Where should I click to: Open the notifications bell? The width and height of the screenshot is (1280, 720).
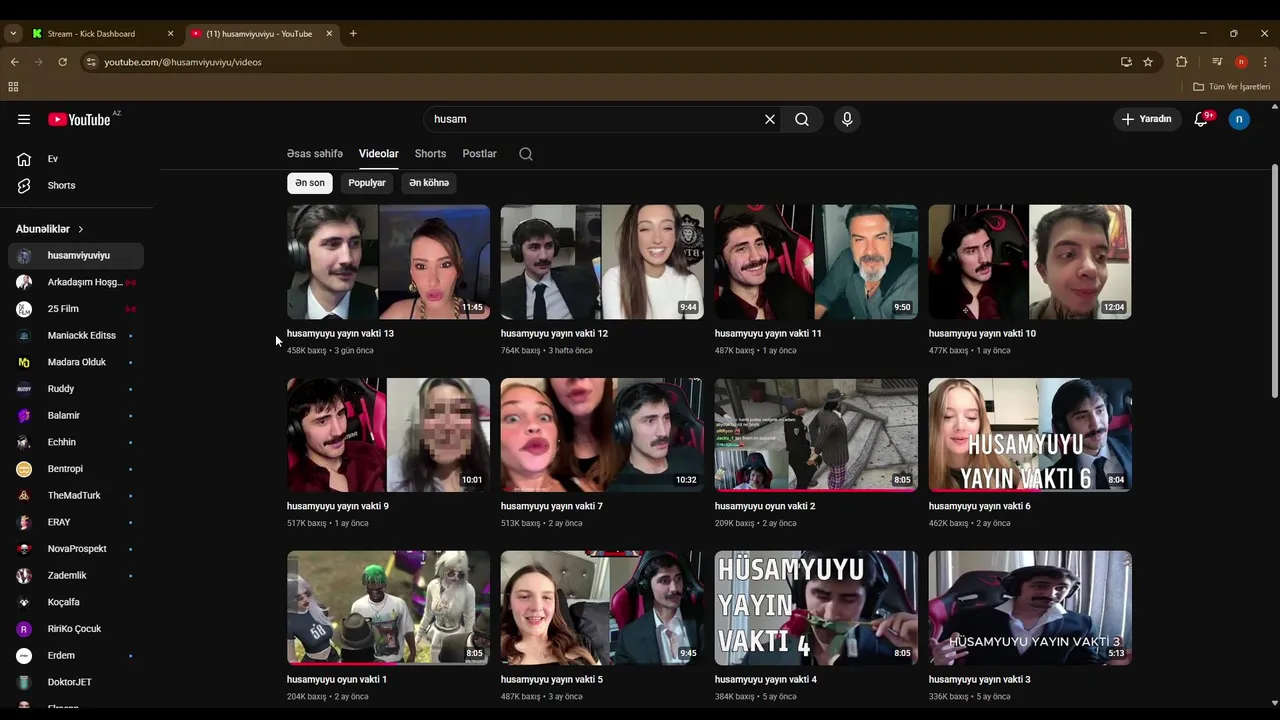1201,119
